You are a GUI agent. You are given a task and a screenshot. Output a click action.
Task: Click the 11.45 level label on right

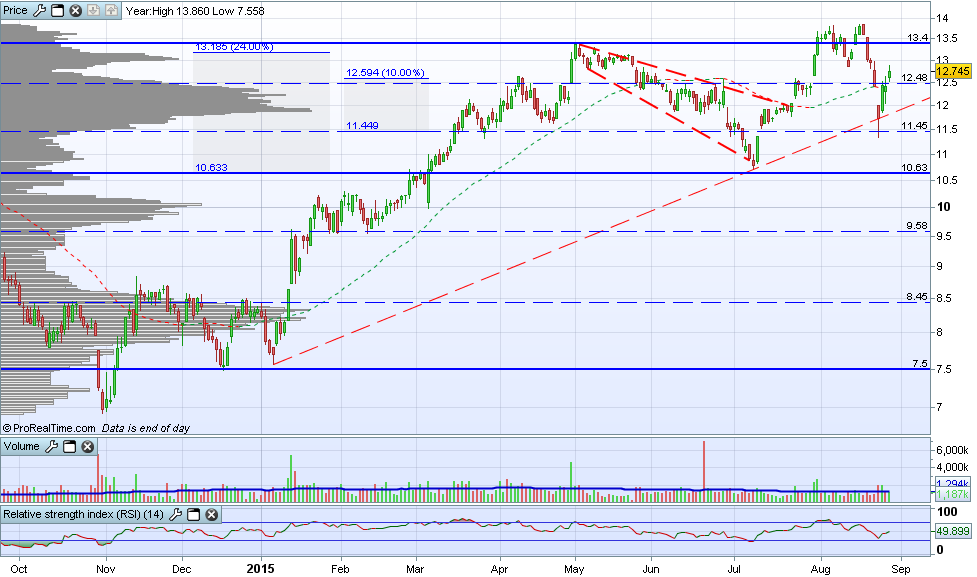914,126
